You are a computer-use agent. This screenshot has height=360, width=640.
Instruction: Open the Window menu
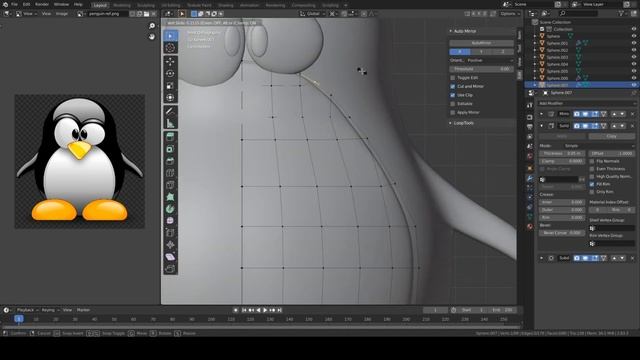[x=61, y=4]
